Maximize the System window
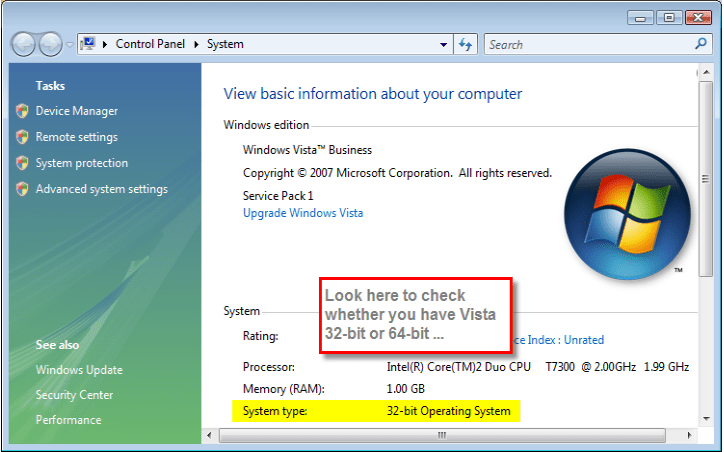The width and height of the screenshot is (724, 452). pyautogui.click(x=669, y=18)
